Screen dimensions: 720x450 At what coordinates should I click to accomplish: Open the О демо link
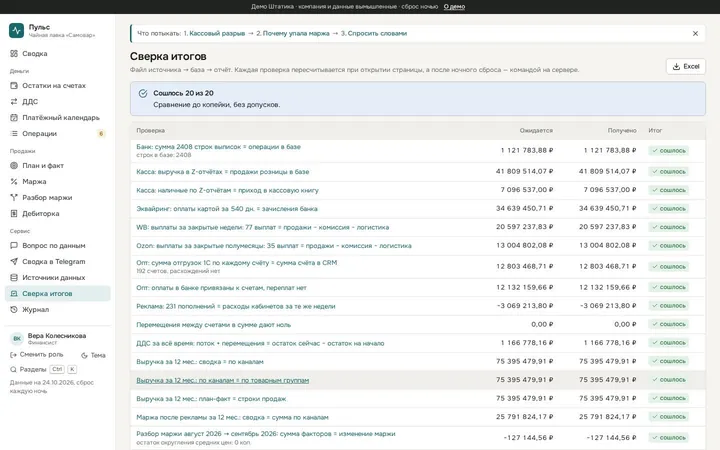coord(454,6)
